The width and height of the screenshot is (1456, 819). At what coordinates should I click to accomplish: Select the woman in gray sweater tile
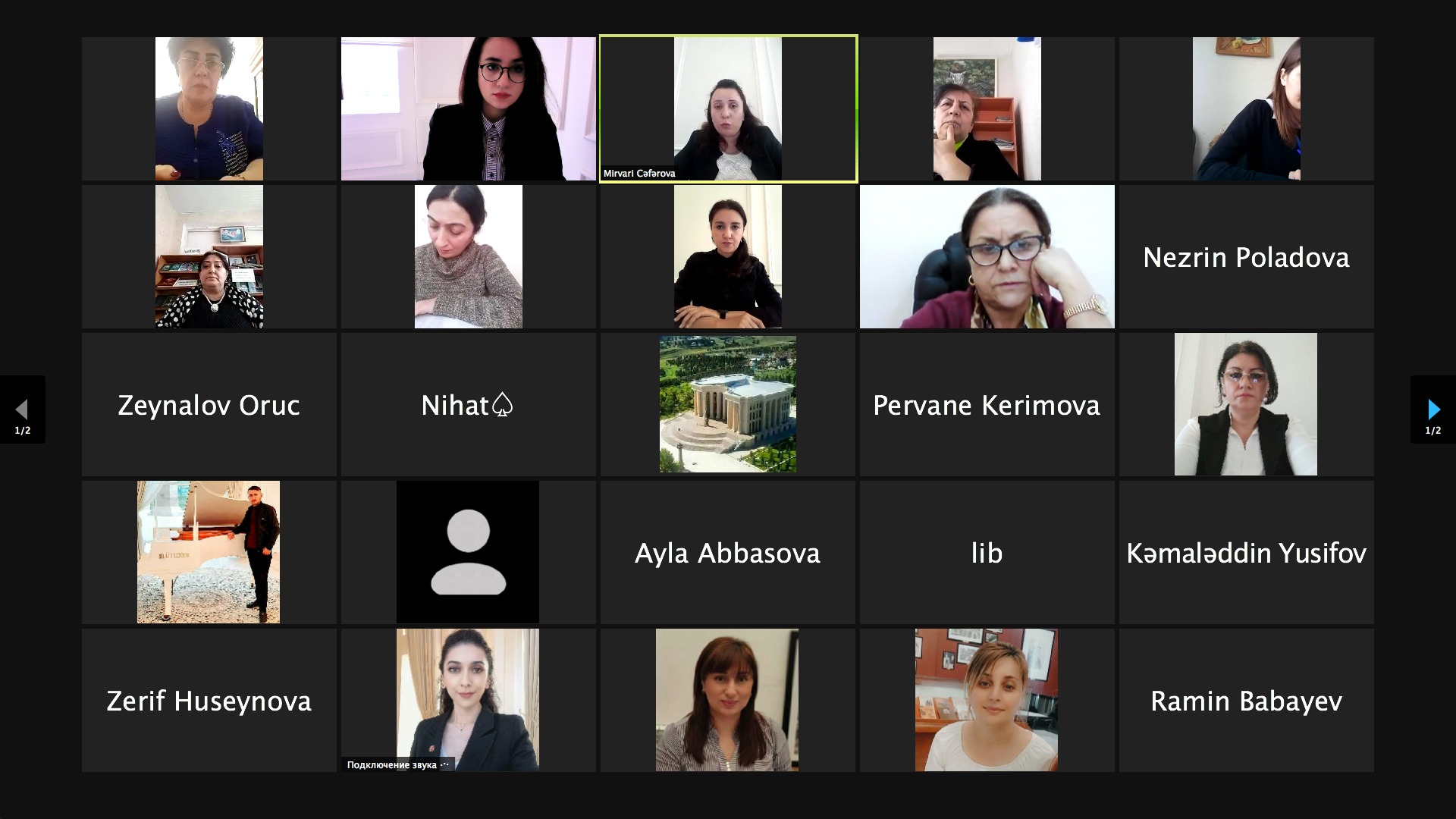(x=468, y=256)
